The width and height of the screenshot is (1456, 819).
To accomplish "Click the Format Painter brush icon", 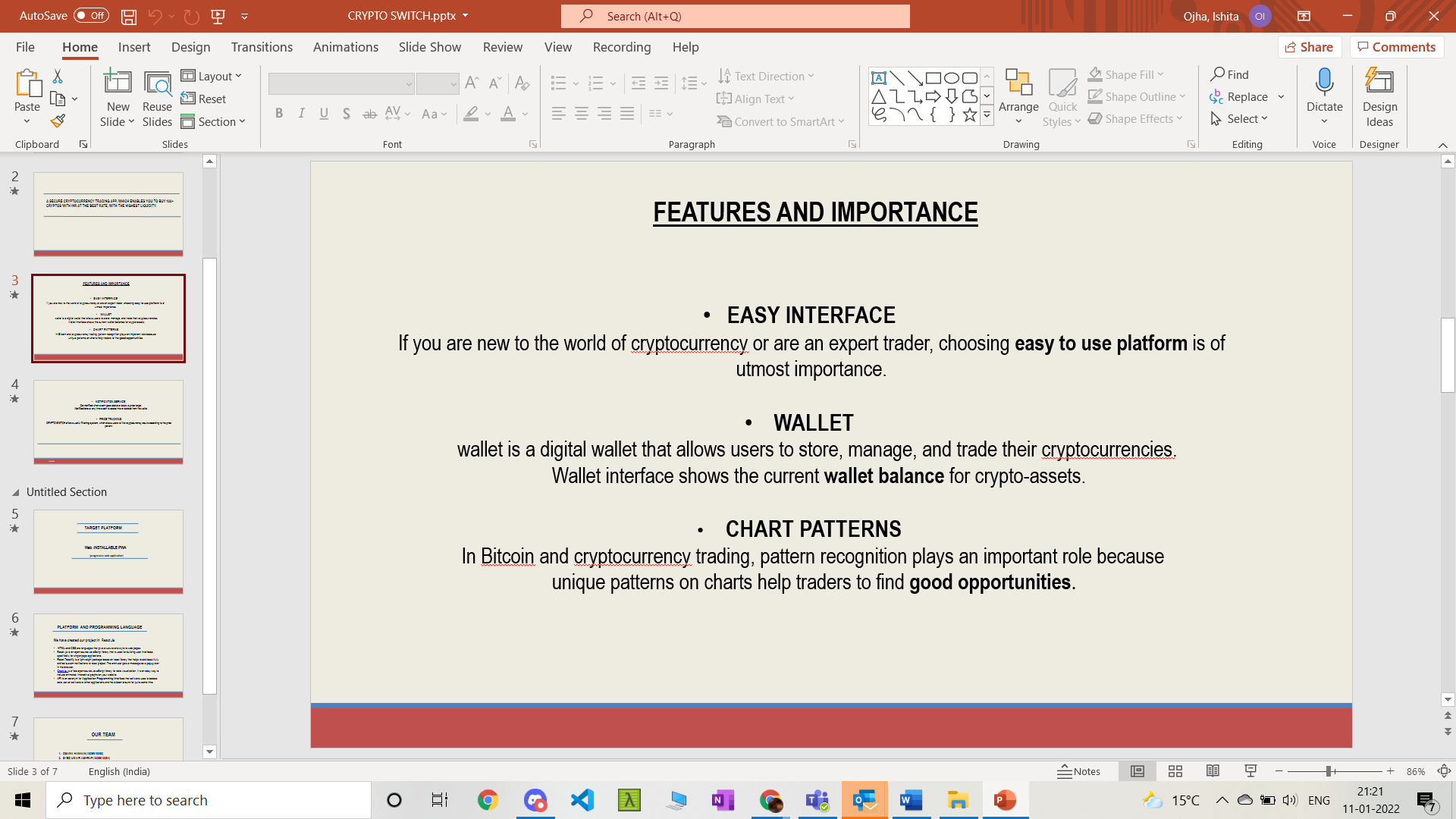I will click(x=58, y=121).
